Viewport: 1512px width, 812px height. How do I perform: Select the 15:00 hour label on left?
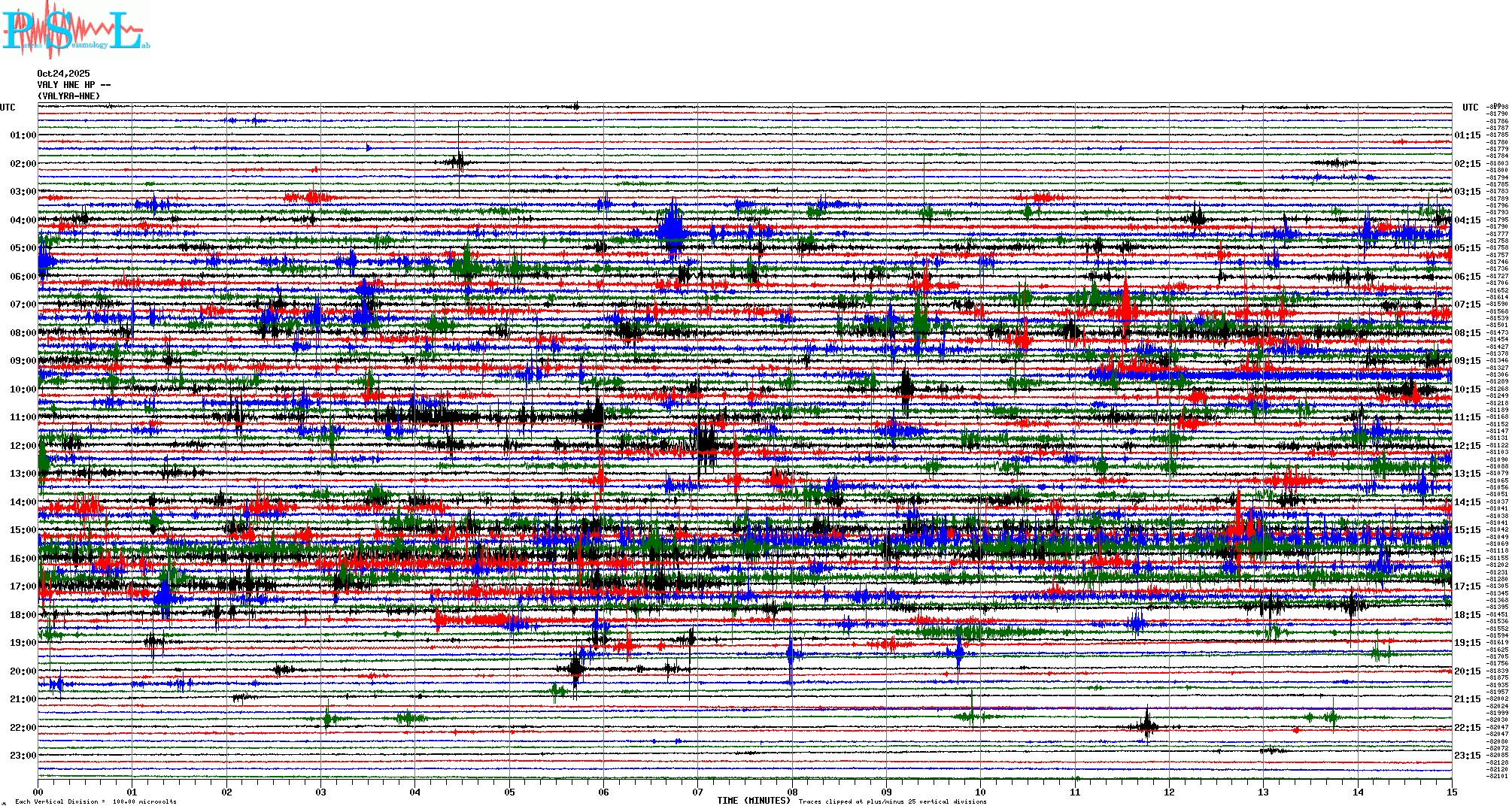pyautogui.click(x=23, y=530)
